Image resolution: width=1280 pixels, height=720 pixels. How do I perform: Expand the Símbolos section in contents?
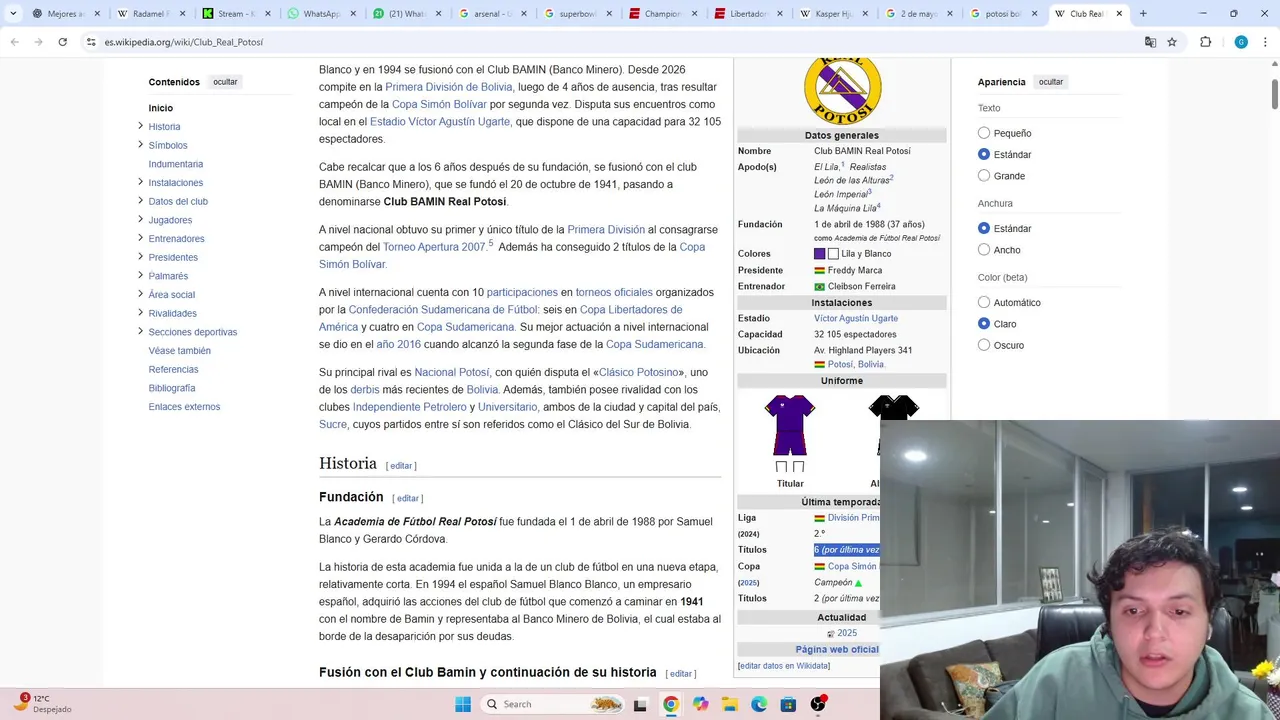[140, 145]
